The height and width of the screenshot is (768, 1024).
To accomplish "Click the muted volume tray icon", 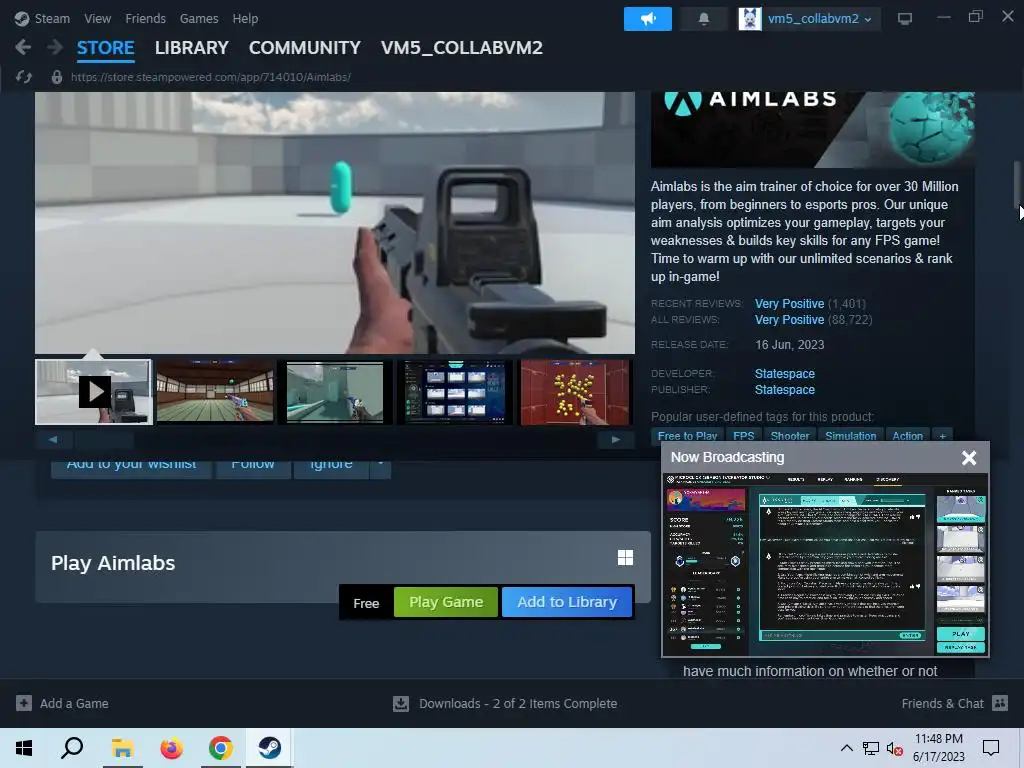I will click(894, 748).
